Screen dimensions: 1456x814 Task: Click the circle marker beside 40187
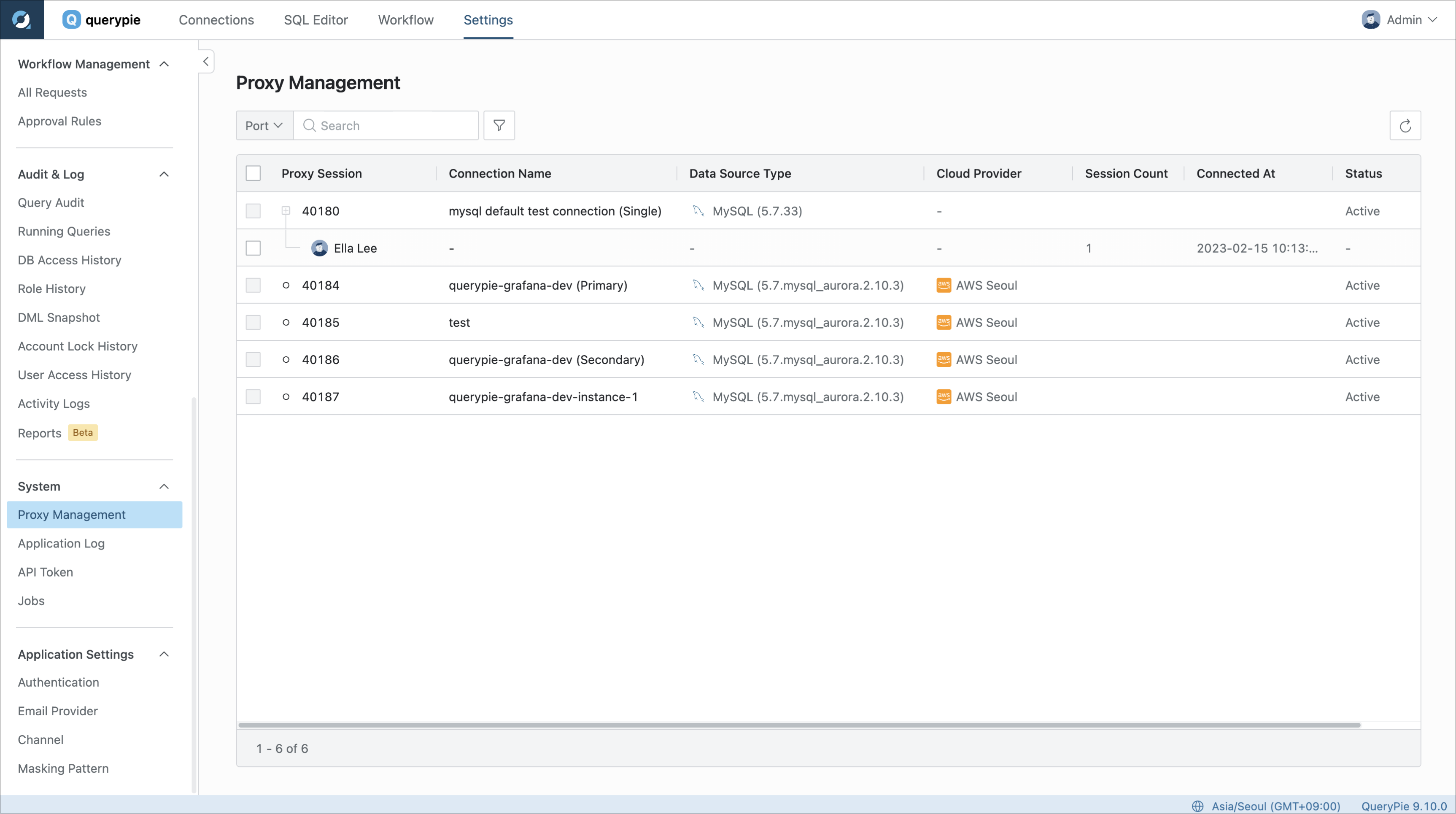click(x=286, y=397)
